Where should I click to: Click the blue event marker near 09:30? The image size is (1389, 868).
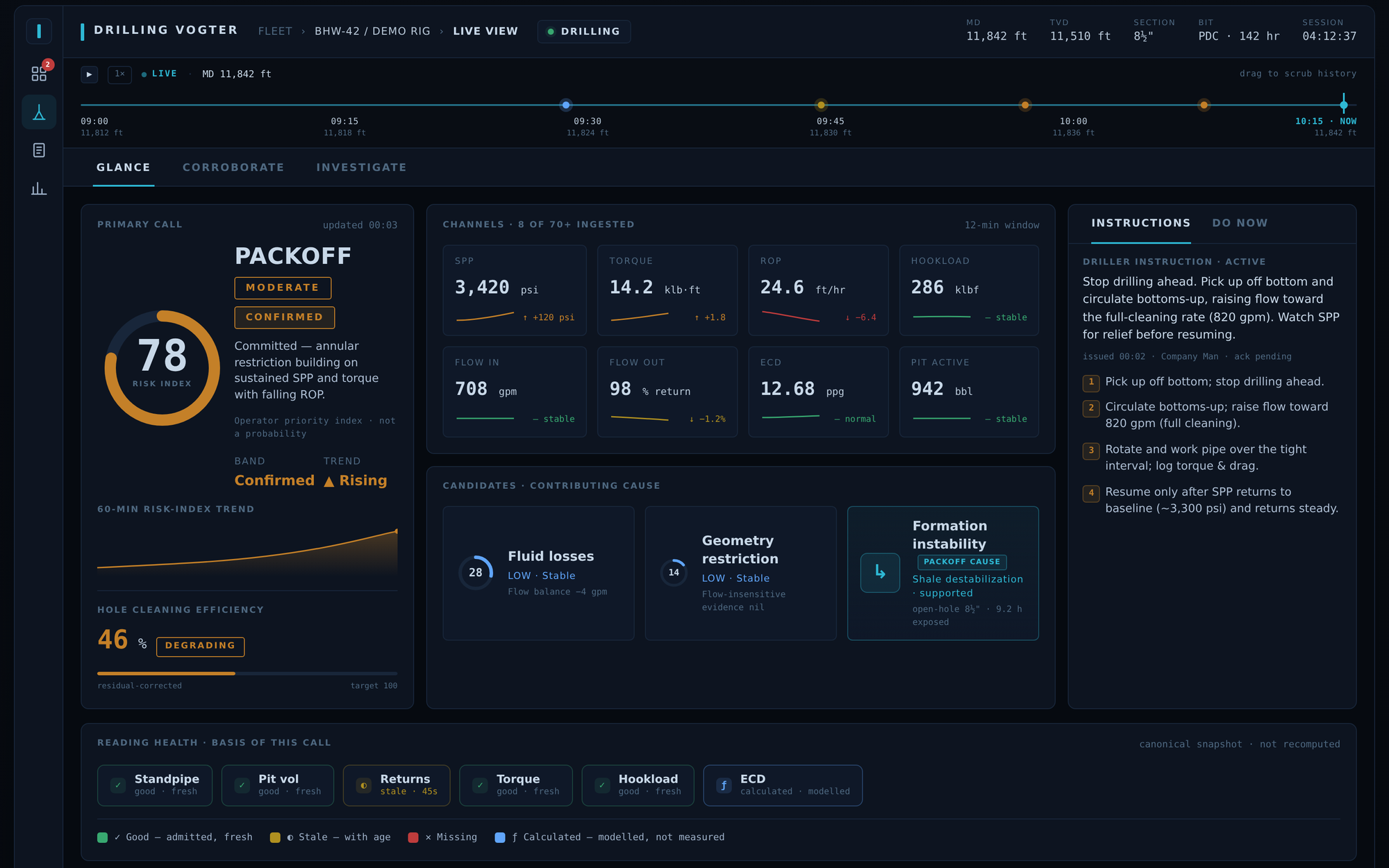click(x=566, y=105)
